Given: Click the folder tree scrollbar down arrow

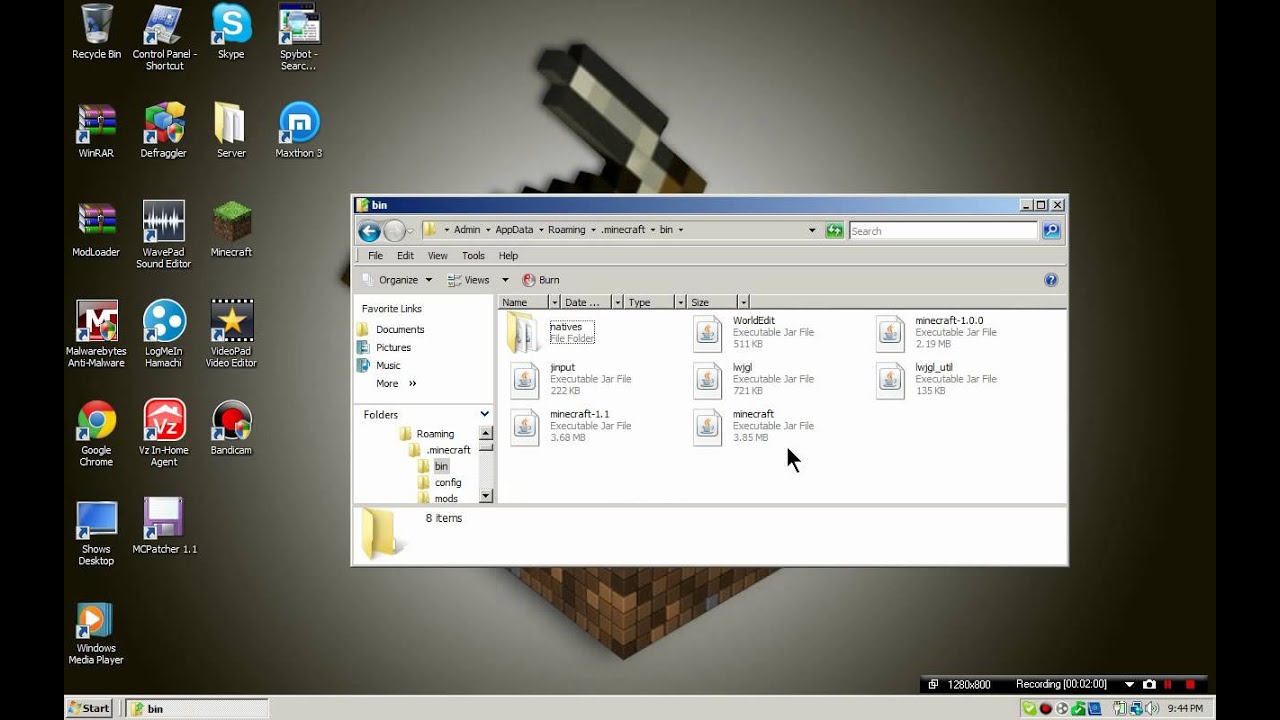Looking at the screenshot, I should tap(486, 496).
